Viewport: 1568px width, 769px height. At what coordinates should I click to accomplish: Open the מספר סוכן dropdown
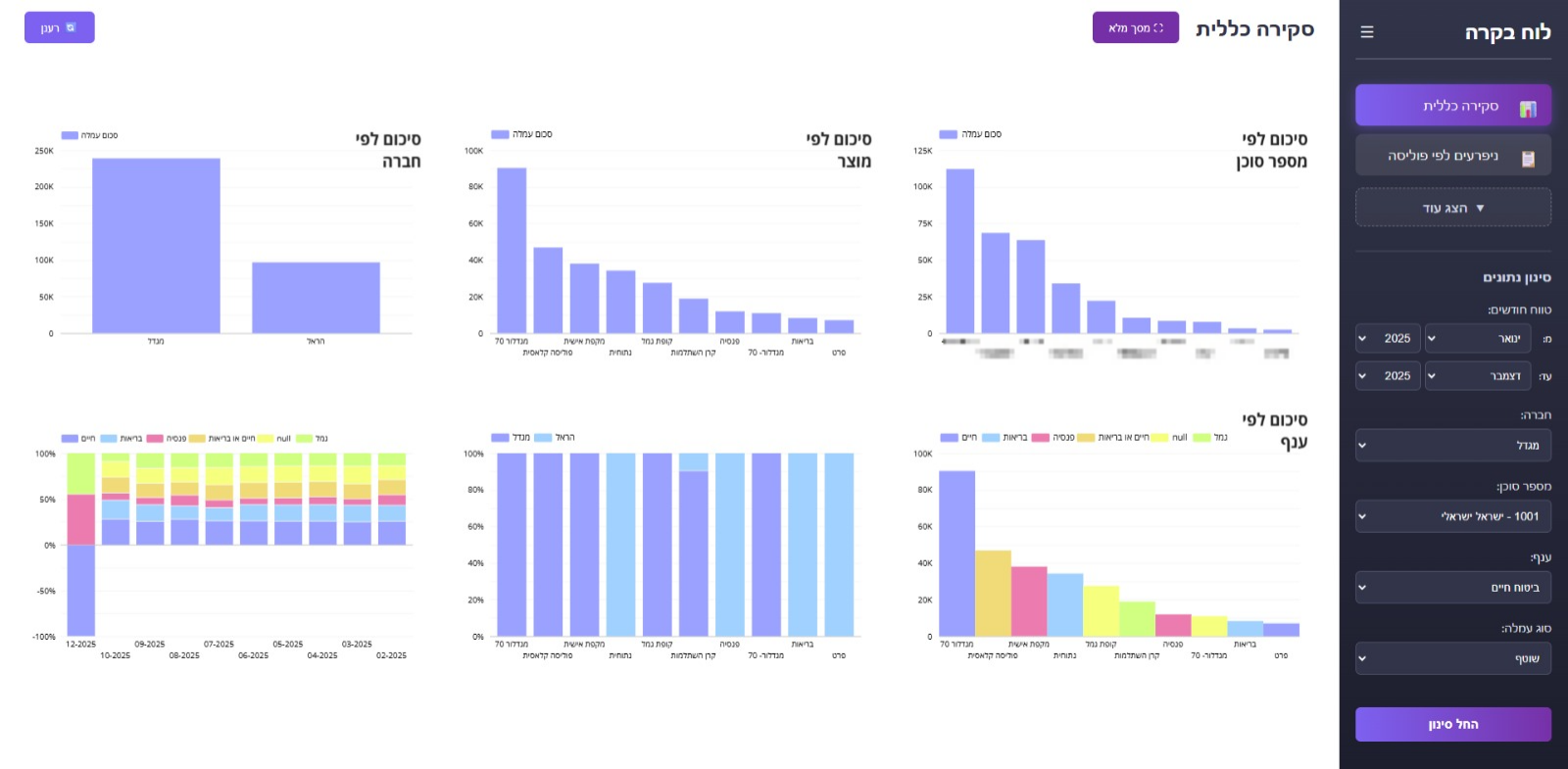[1452, 516]
